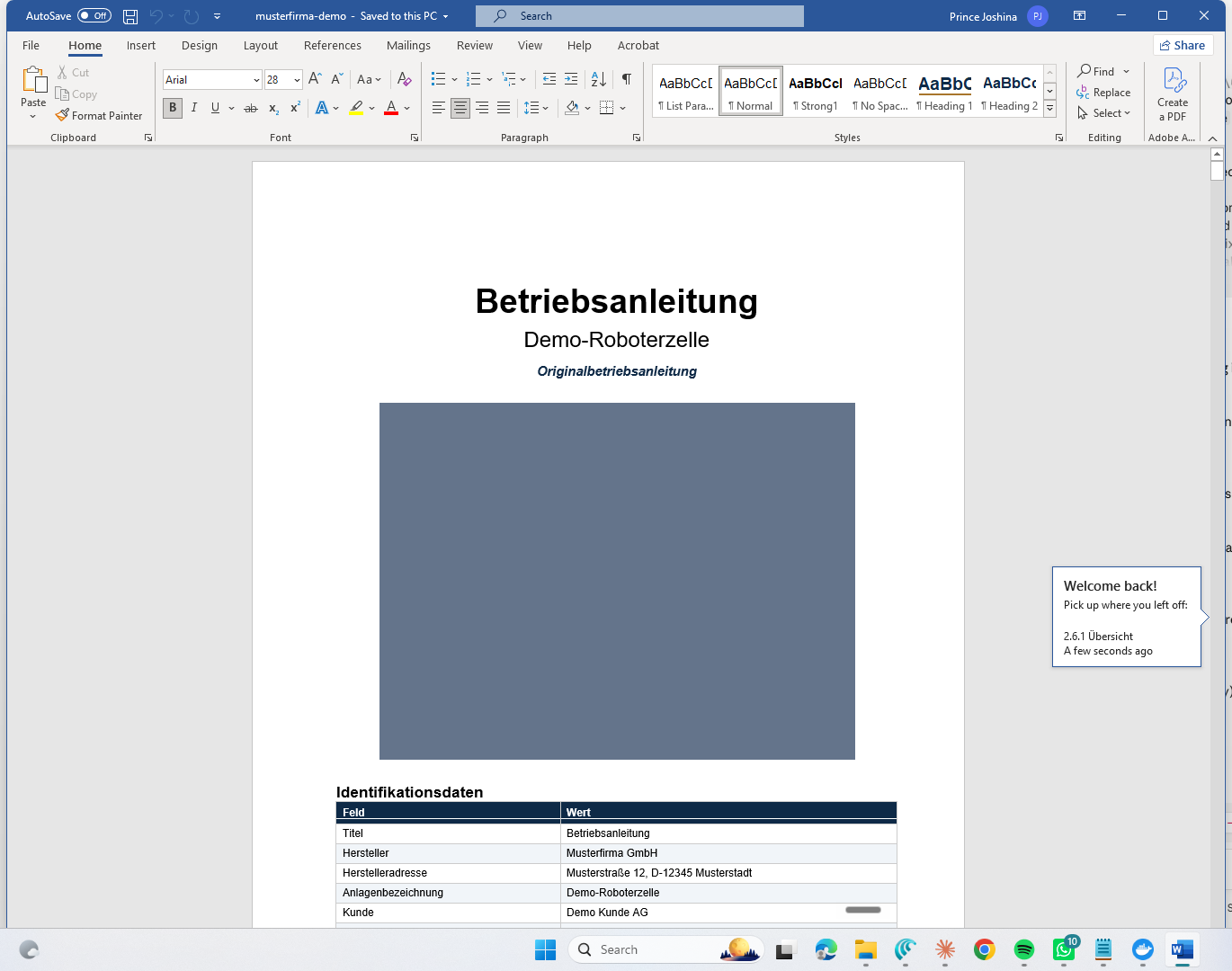Viewport: 1232px width, 971px height.
Task: Click the title bar Search box
Action: (x=639, y=16)
